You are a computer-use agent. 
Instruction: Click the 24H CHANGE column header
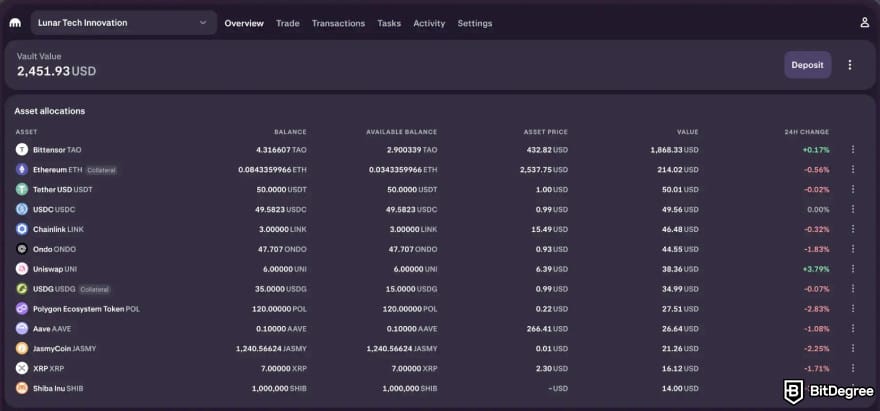click(x=806, y=132)
